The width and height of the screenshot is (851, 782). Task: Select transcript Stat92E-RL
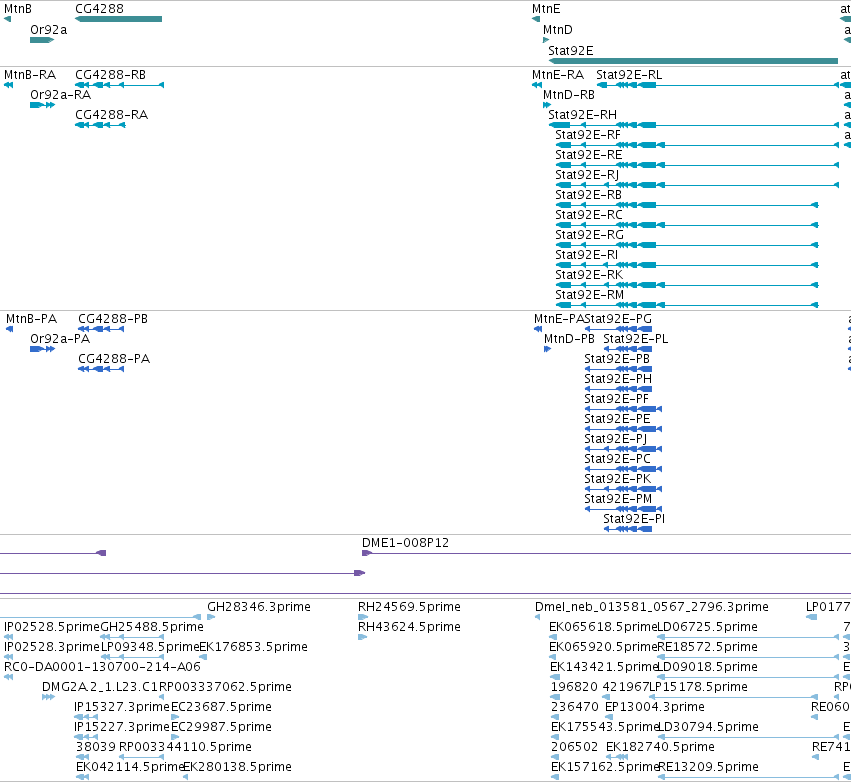coord(629,75)
